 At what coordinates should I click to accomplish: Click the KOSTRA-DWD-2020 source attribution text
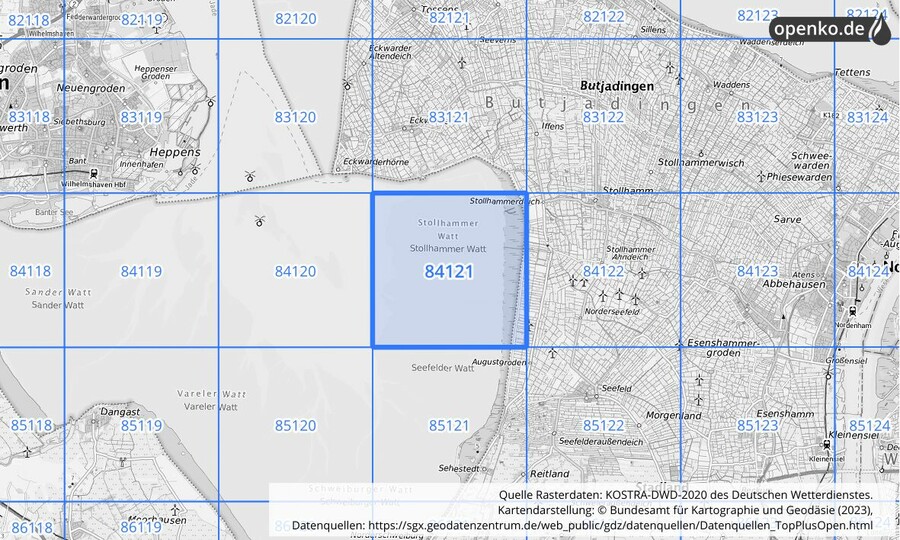[685, 495]
